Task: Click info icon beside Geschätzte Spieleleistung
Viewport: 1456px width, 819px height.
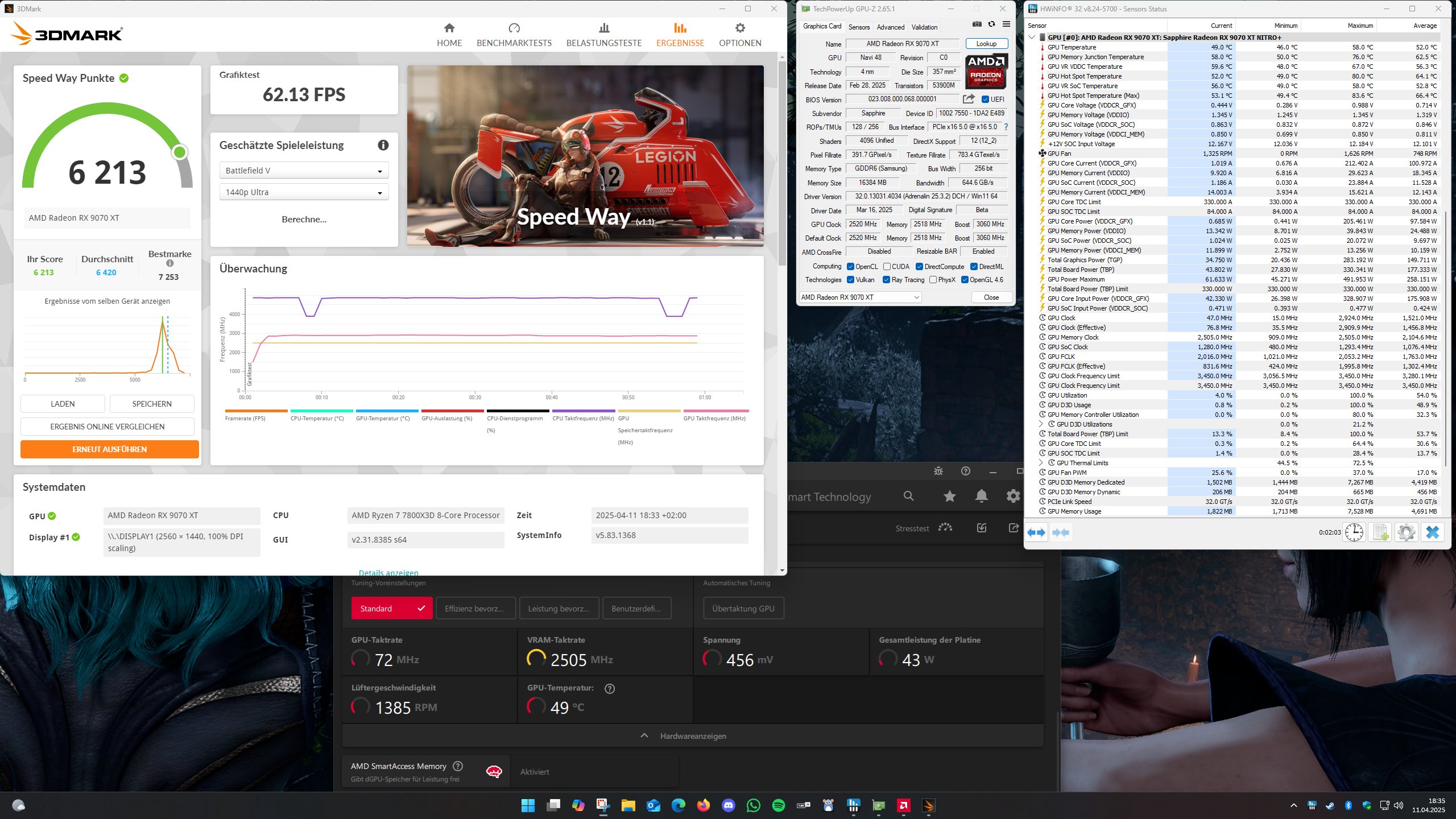Action: 383,145
